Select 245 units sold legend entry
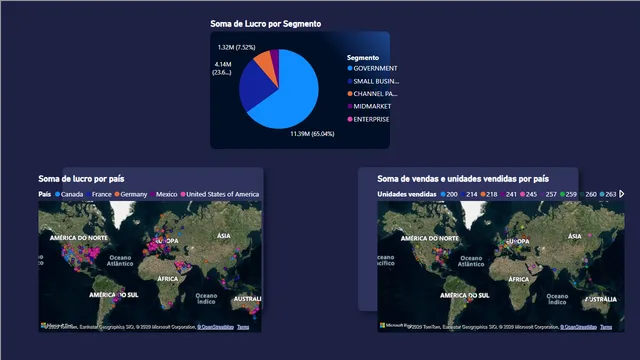The image size is (640, 360). (x=529, y=194)
